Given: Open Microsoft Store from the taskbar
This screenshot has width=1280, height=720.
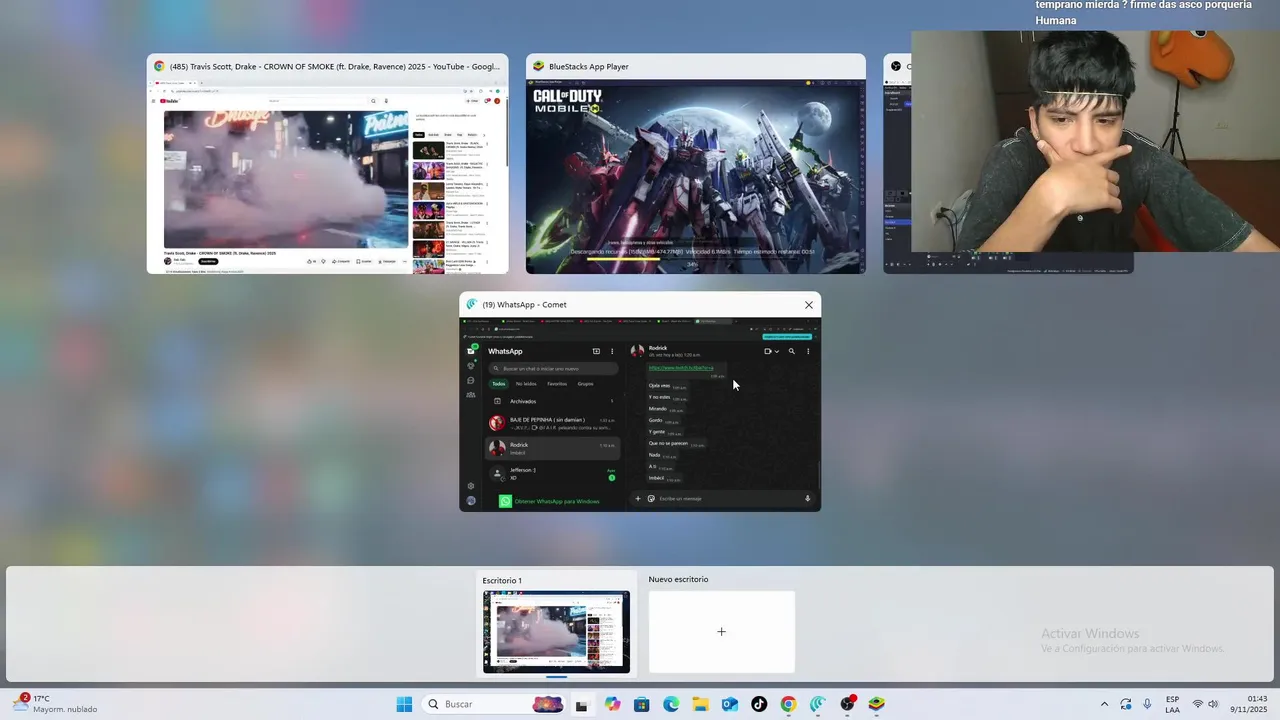Looking at the screenshot, I should [x=642, y=704].
